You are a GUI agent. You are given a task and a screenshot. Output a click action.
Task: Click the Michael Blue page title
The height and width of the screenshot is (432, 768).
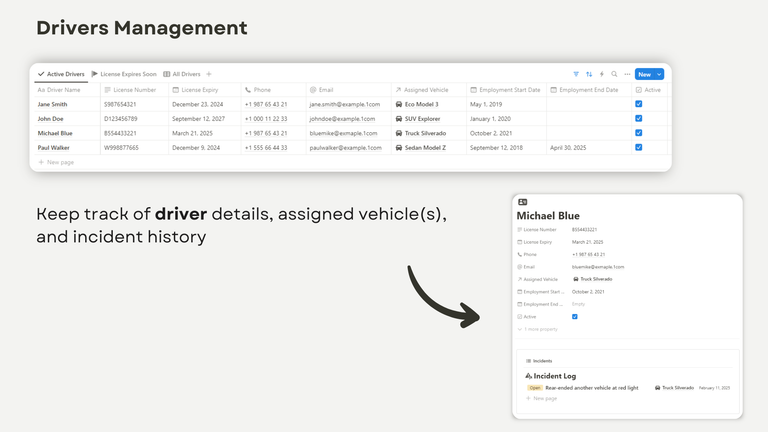(548, 216)
